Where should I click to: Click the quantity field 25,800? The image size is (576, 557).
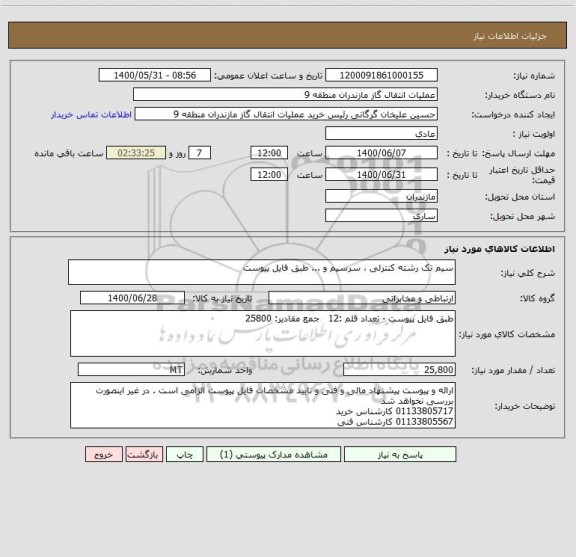click(x=399, y=370)
